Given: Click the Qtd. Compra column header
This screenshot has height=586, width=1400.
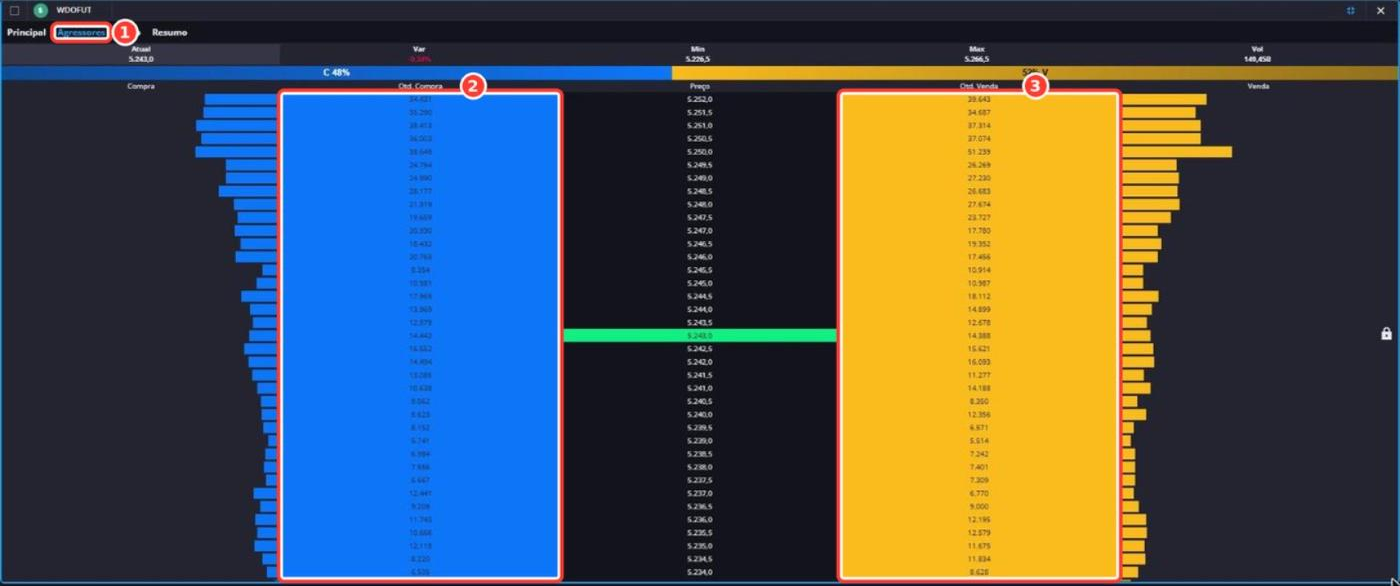Looking at the screenshot, I should pos(421,86).
